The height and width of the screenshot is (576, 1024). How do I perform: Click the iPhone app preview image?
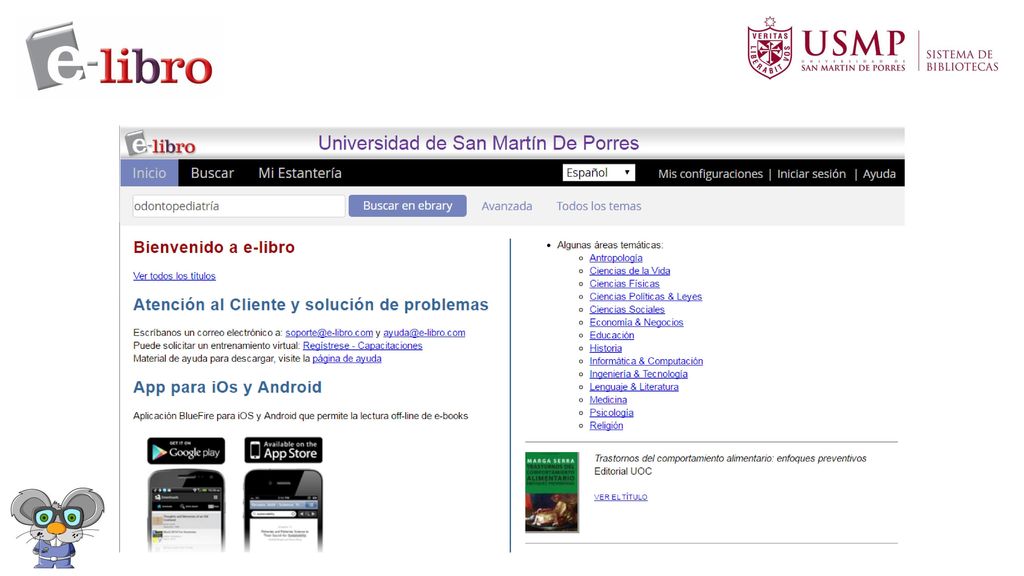tap(283, 511)
